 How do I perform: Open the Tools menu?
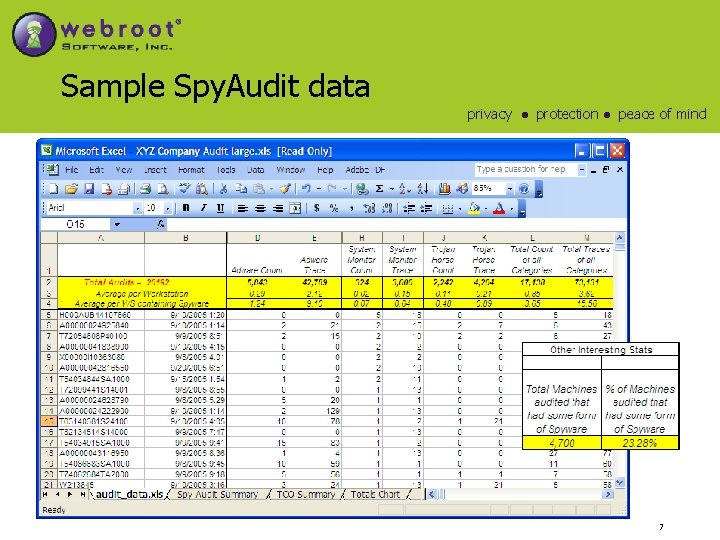[x=226, y=170]
